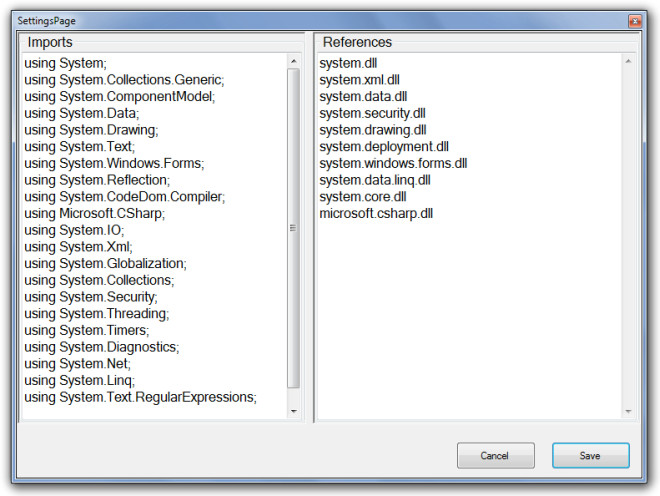The width and height of the screenshot is (660, 496).
Task: Select the 'microsoft.csharp.dll' reference
Action: [x=376, y=213]
